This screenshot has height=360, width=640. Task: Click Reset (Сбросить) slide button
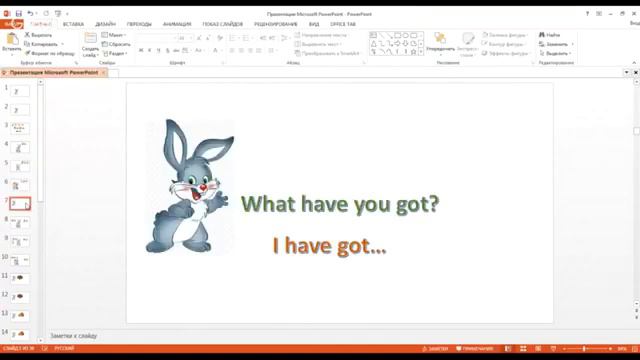116,44
